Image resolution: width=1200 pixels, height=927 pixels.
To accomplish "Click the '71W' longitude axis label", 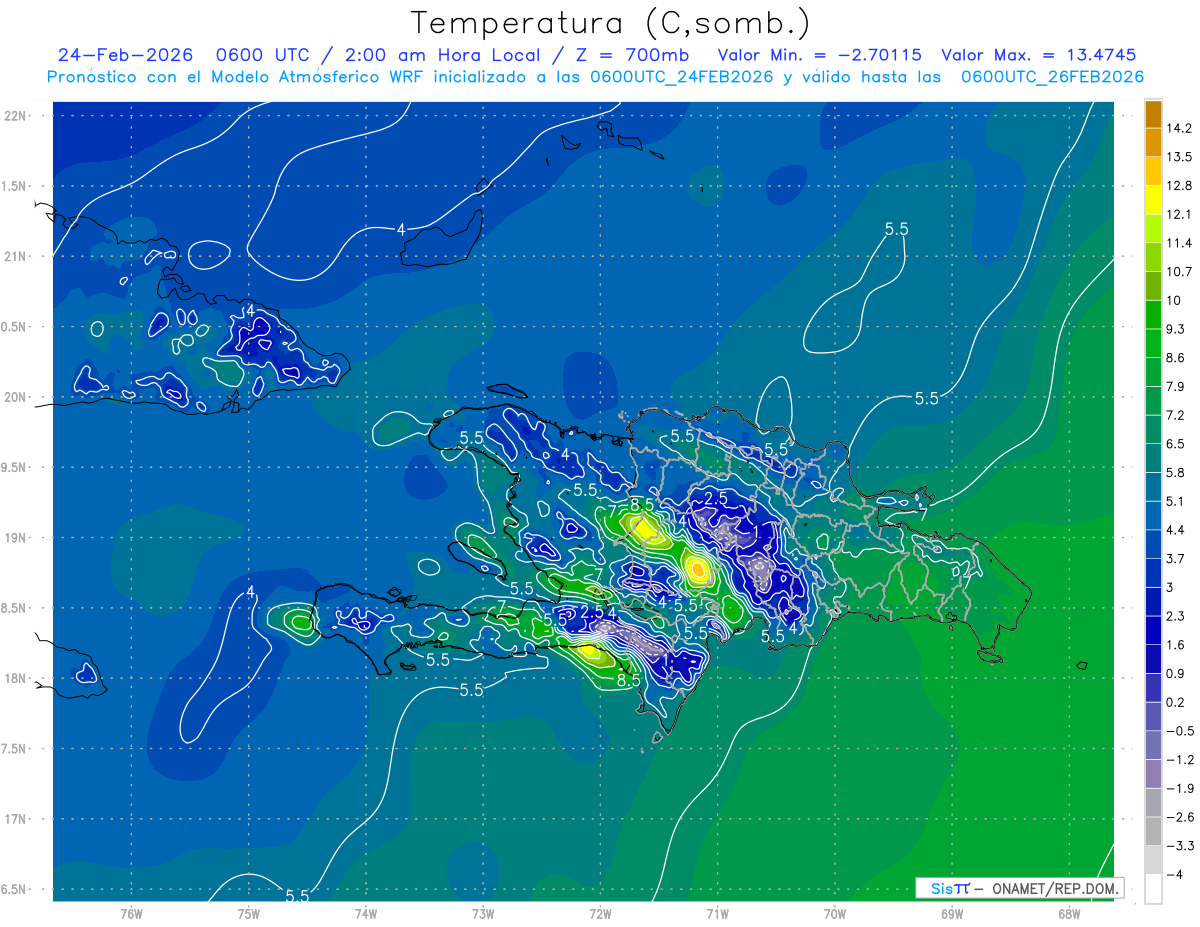I will point(717,914).
